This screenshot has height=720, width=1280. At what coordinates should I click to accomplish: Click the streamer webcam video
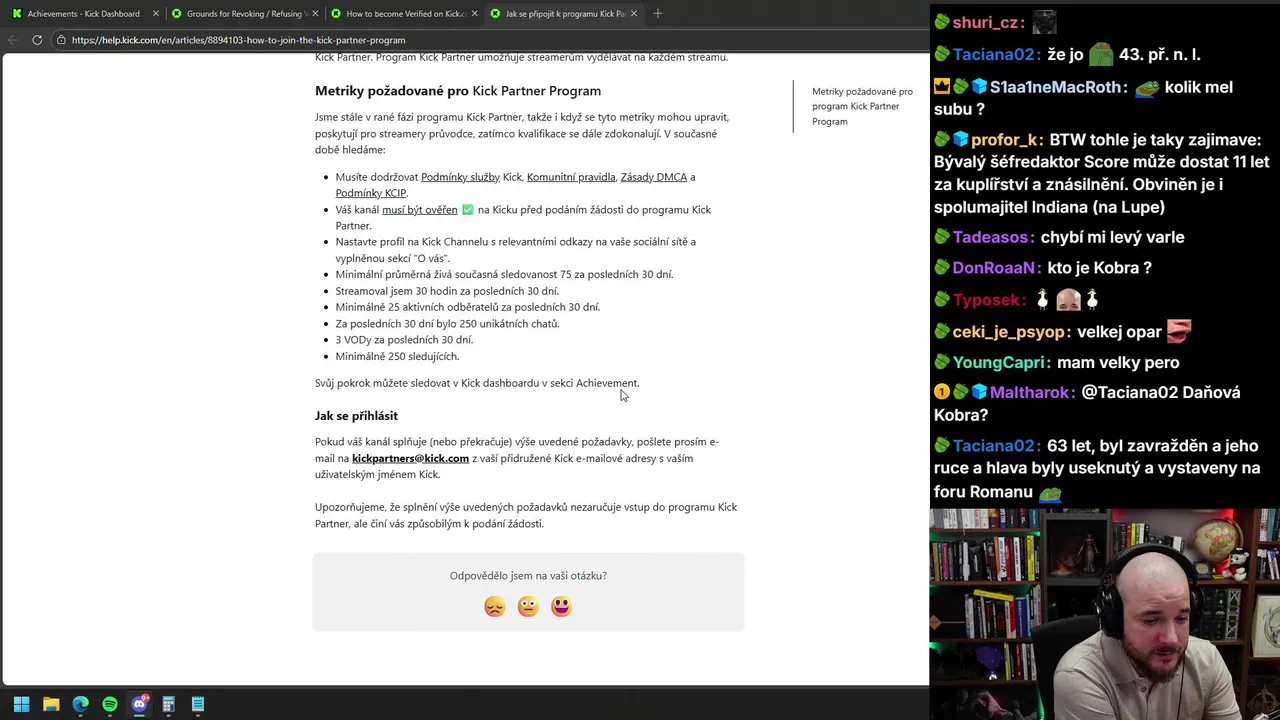click(1105, 614)
